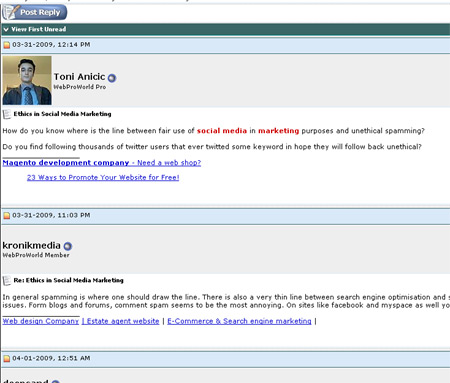Click post icon beside 03-31-2009, 11:03 PM
Image resolution: width=450 pixels, height=383 pixels.
click(7, 216)
